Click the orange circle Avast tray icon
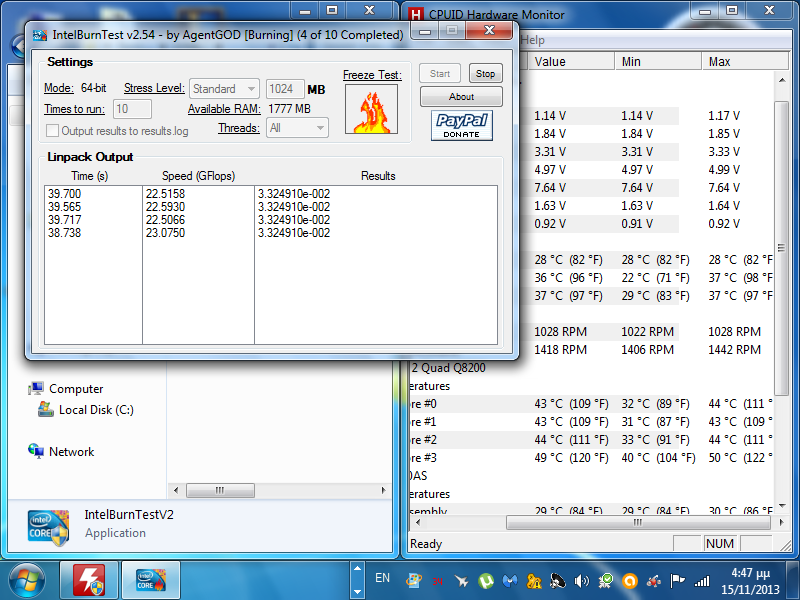This screenshot has height=600, width=800. pyautogui.click(x=630, y=581)
